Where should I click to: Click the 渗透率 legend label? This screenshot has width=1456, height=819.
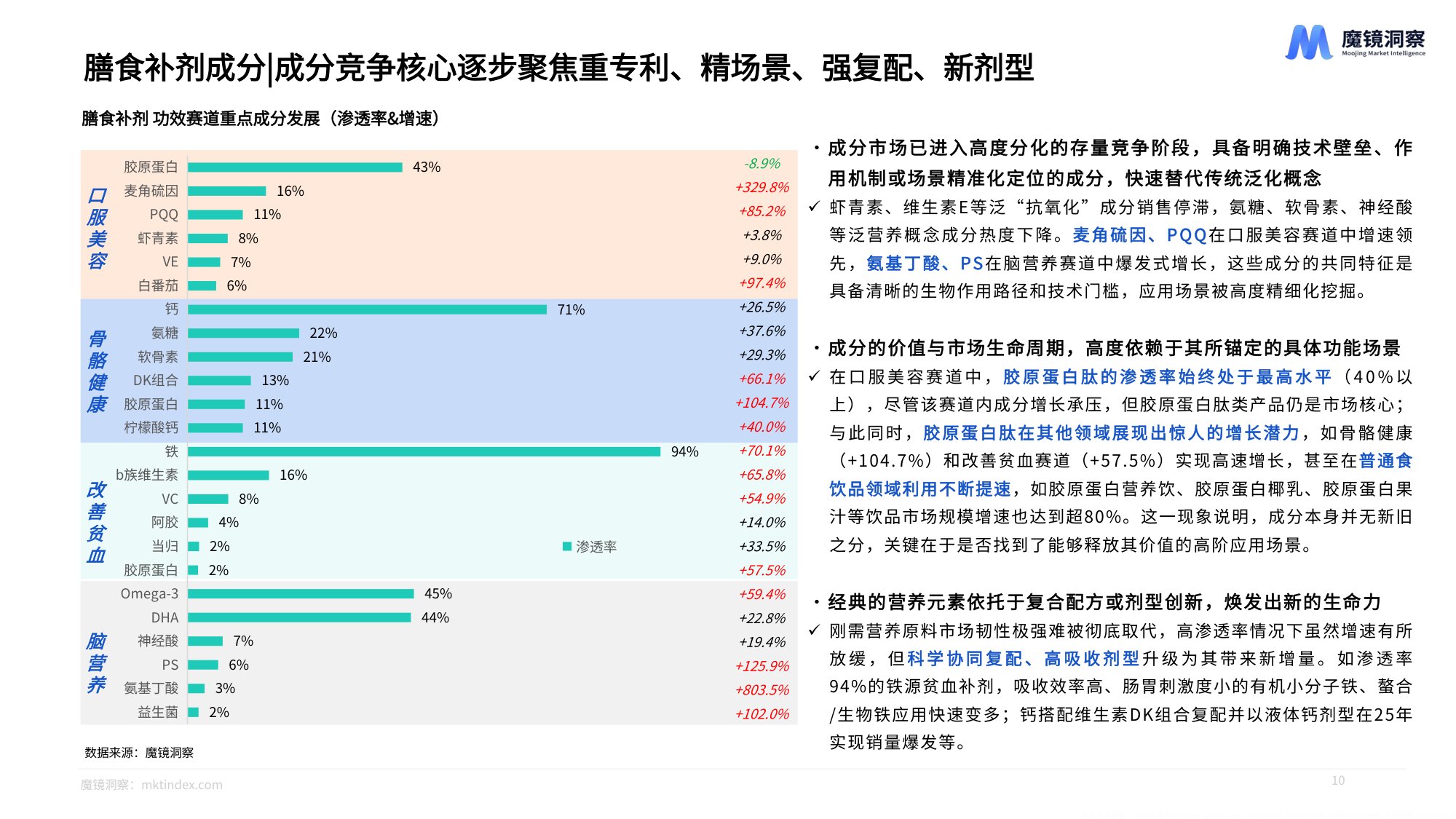(x=596, y=546)
